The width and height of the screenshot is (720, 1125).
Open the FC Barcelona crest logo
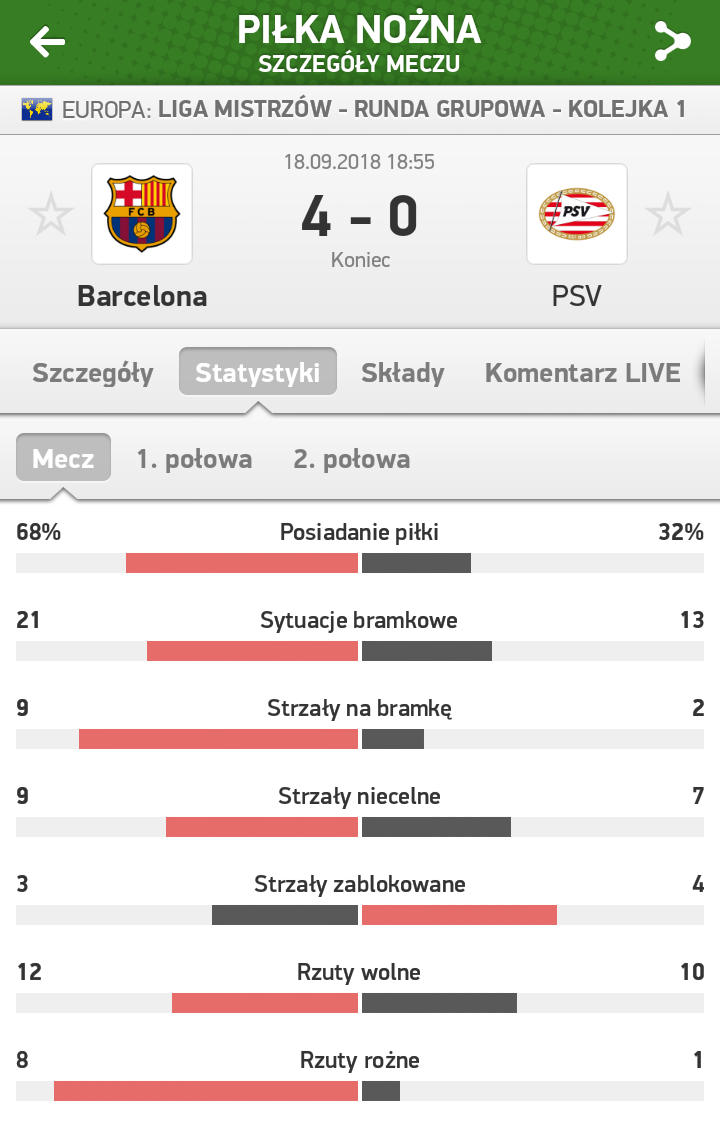(x=142, y=214)
